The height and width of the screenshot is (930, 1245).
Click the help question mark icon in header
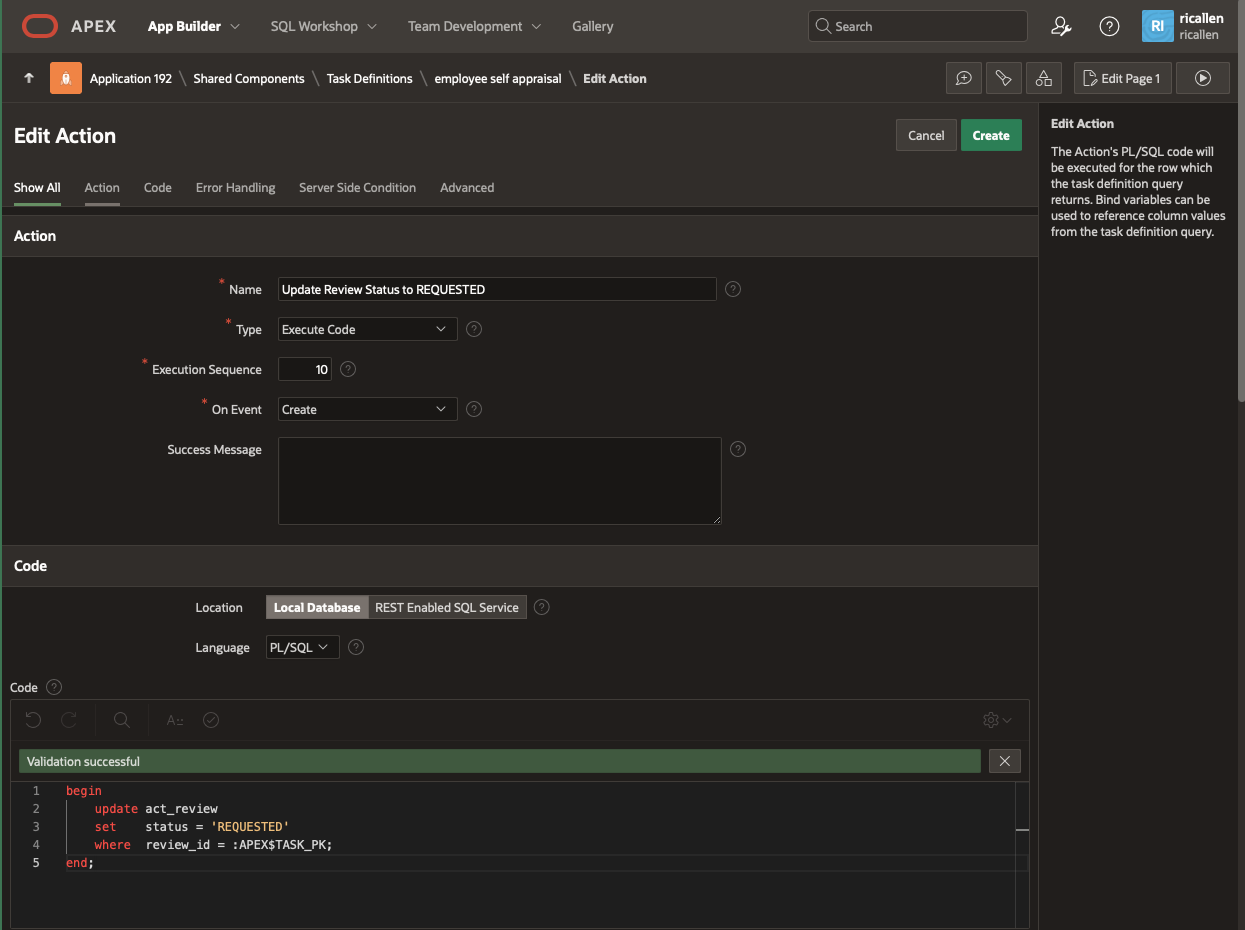1109,27
